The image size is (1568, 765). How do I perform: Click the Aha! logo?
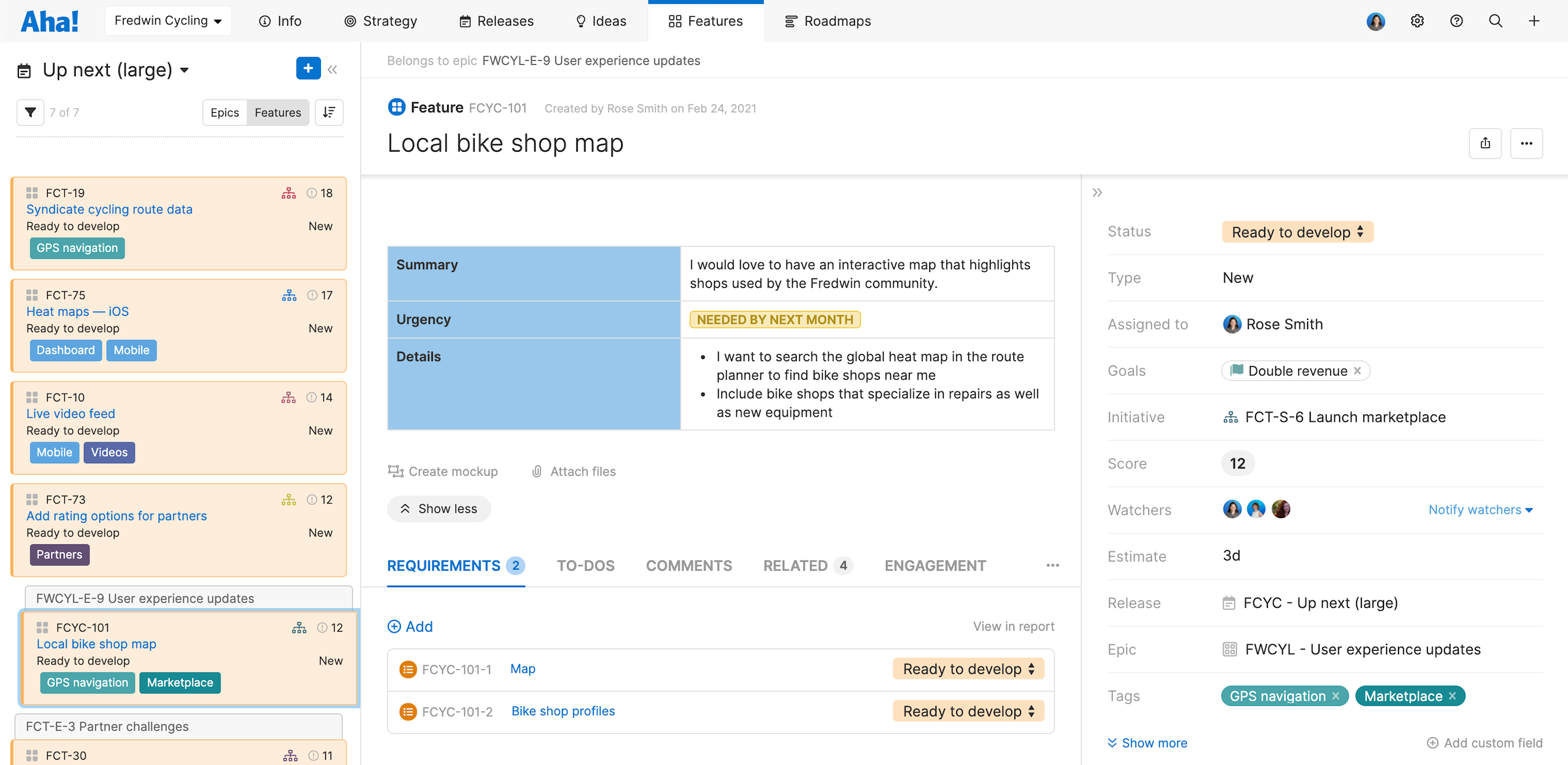49,20
